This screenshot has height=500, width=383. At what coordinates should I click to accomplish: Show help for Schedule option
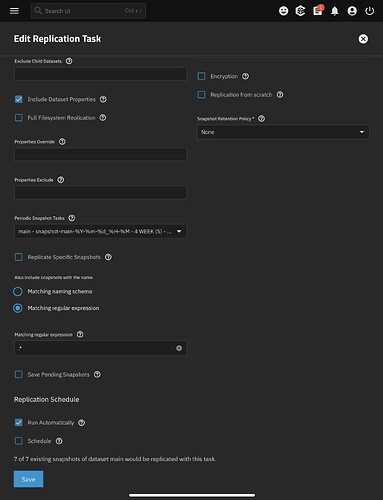pos(59,441)
